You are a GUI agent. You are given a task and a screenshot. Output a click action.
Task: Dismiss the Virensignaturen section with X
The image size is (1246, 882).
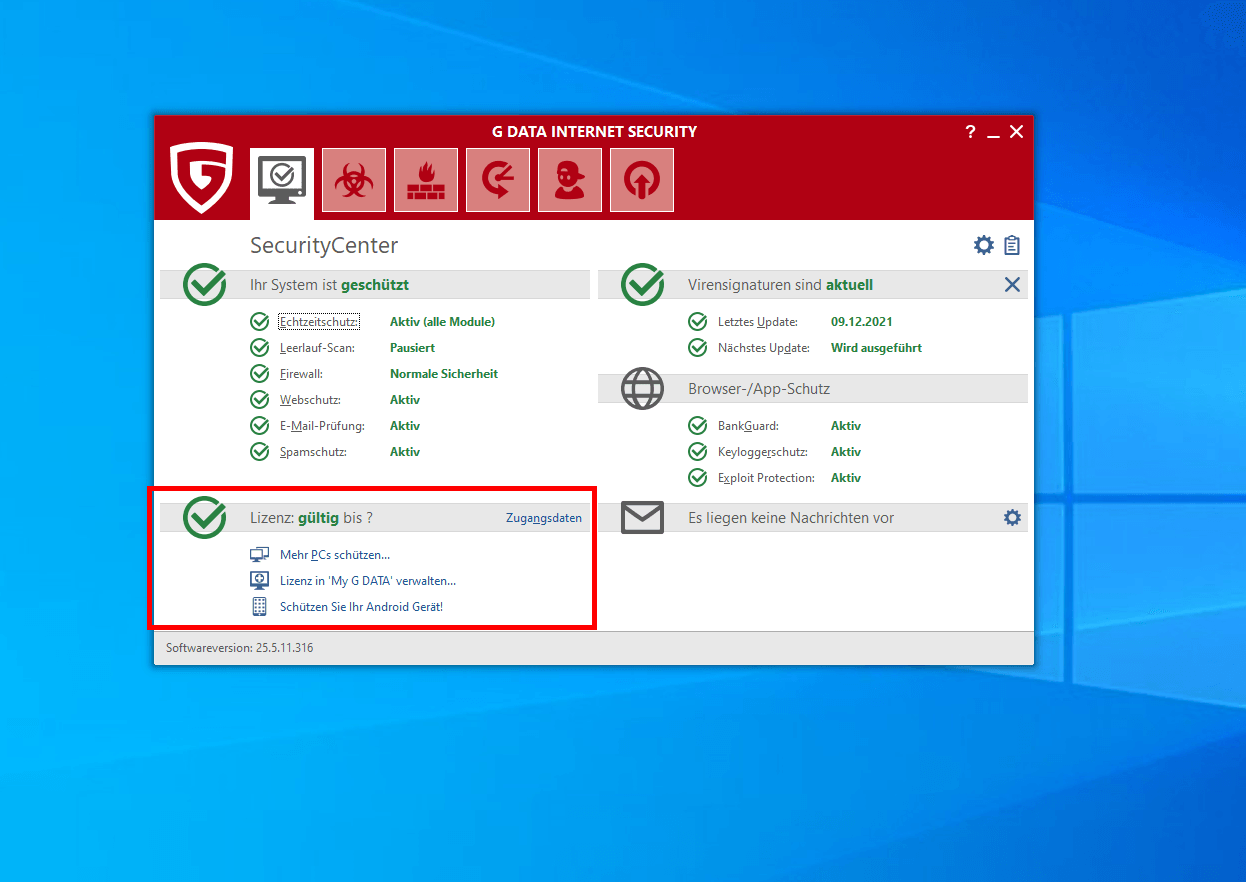click(1012, 285)
